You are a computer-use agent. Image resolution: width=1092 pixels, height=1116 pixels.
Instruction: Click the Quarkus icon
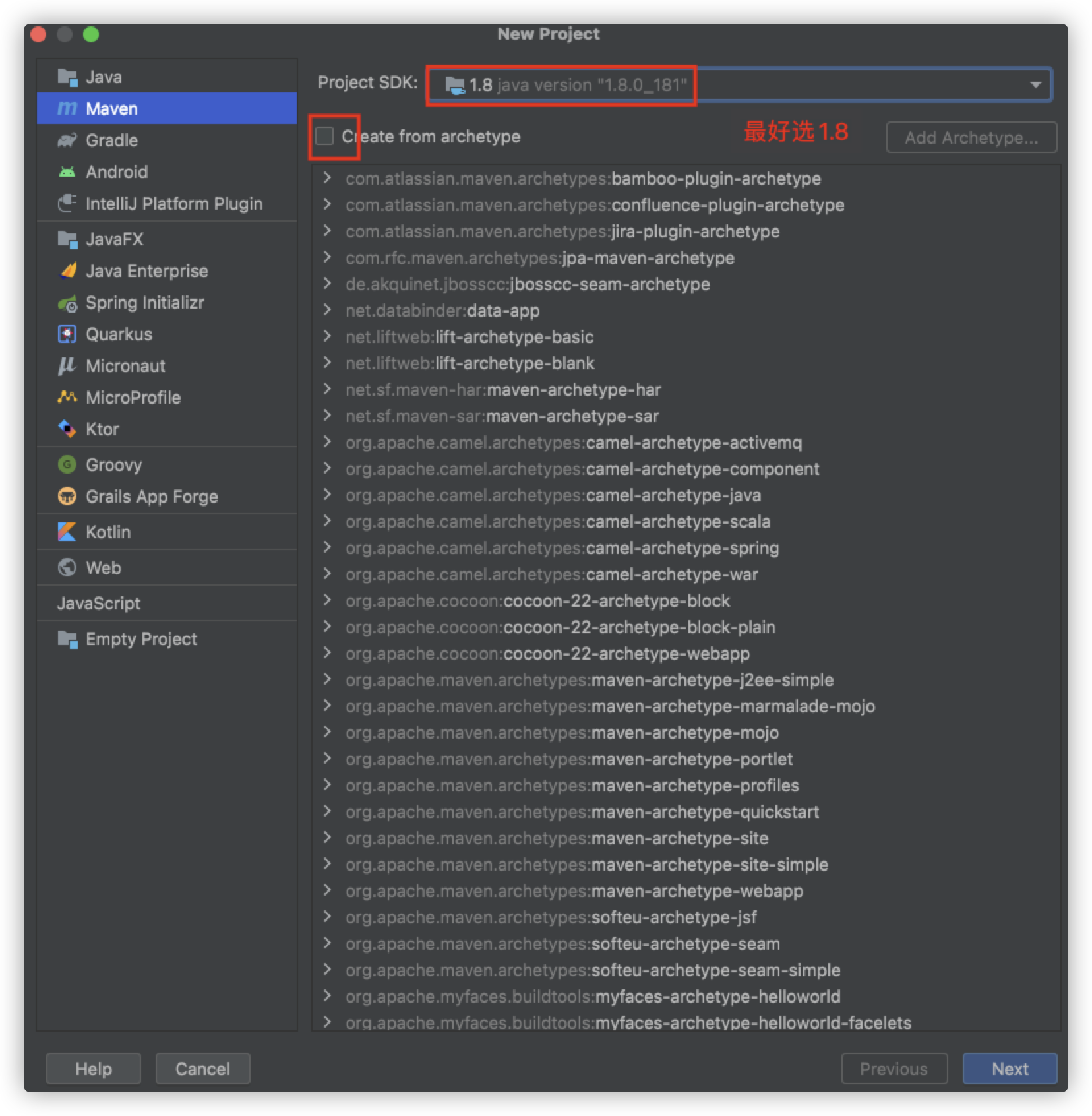coord(67,334)
